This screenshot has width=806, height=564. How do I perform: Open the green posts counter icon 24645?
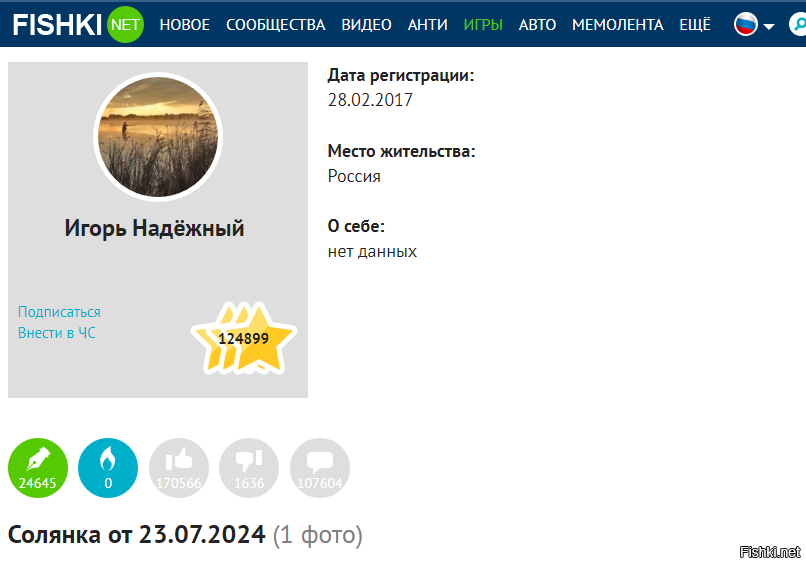tap(38, 468)
